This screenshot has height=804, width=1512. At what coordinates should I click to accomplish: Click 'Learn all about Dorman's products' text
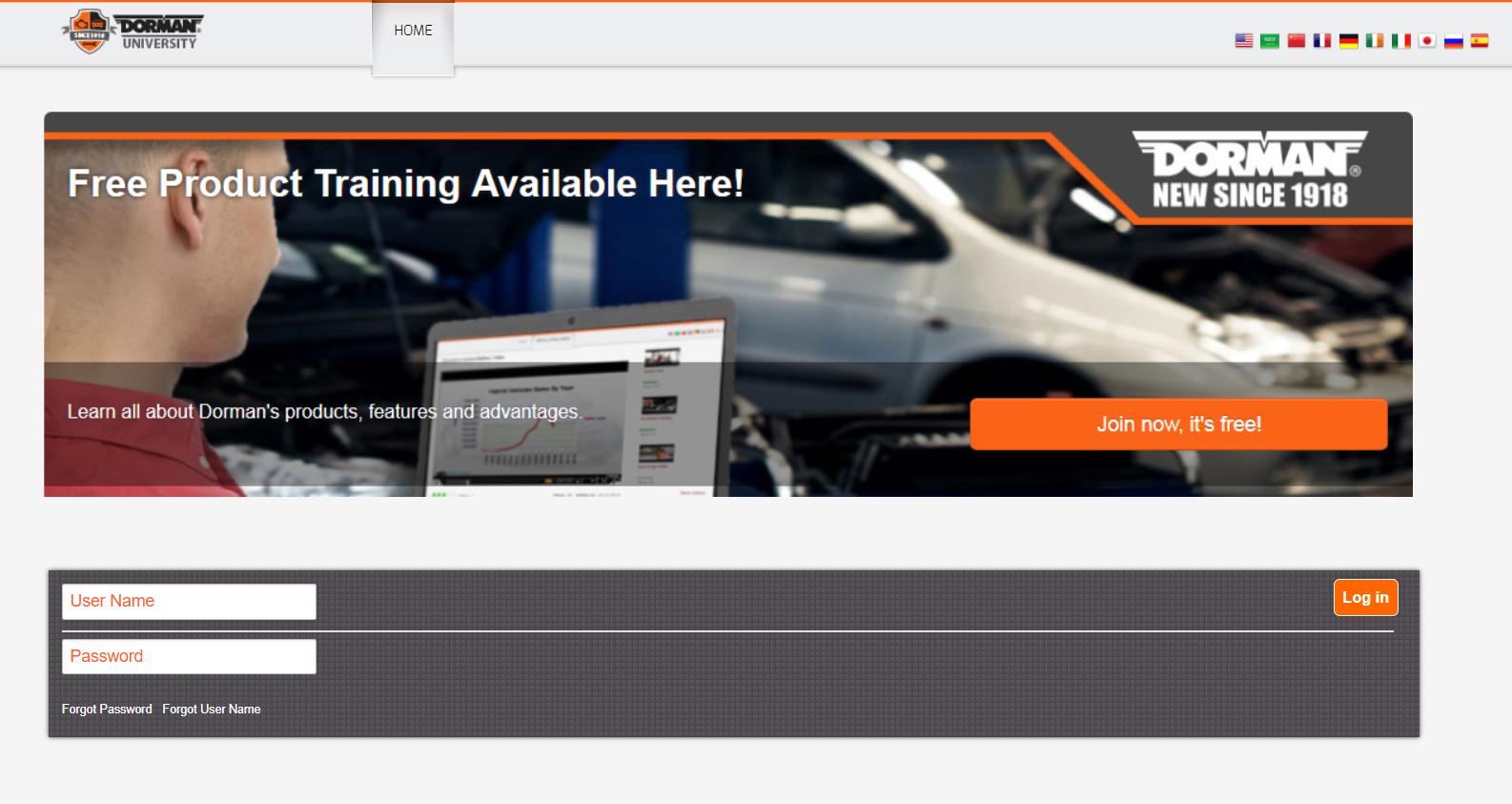click(x=324, y=412)
